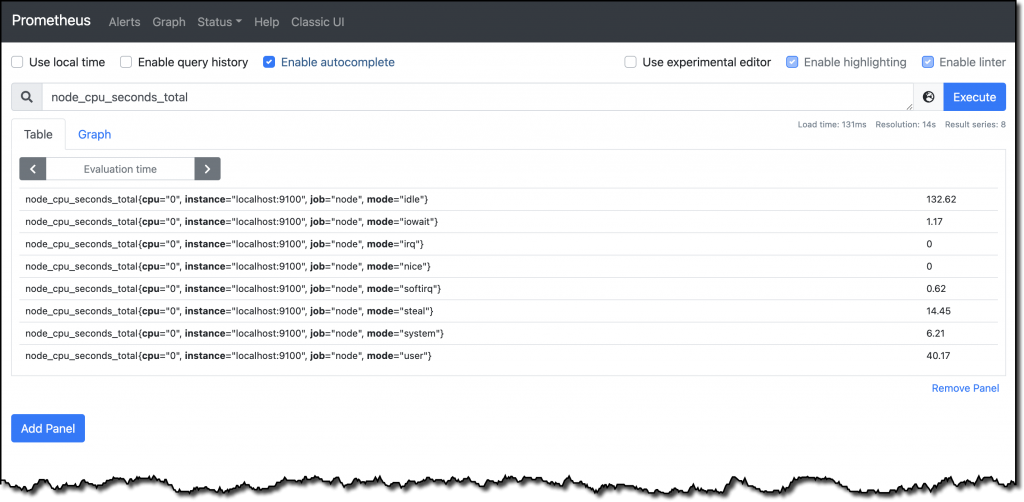The width and height of the screenshot is (1024, 502).
Task: Check Use experimental editor
Action: [x=630, y=63]
